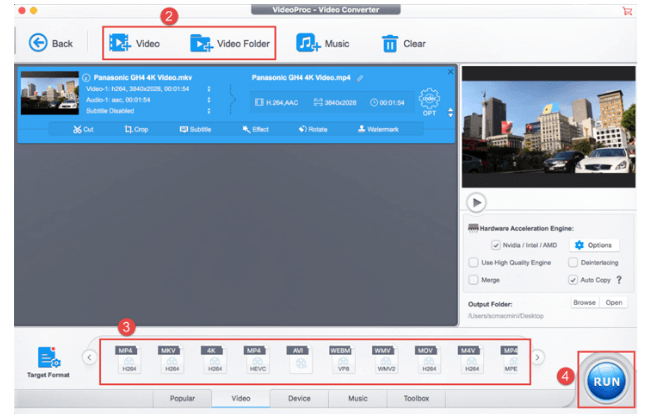Toggle Nvidia / Intel / AMD acceleration checkbox
The width and height of the screenshot is (650, 414).
point(495,245)
